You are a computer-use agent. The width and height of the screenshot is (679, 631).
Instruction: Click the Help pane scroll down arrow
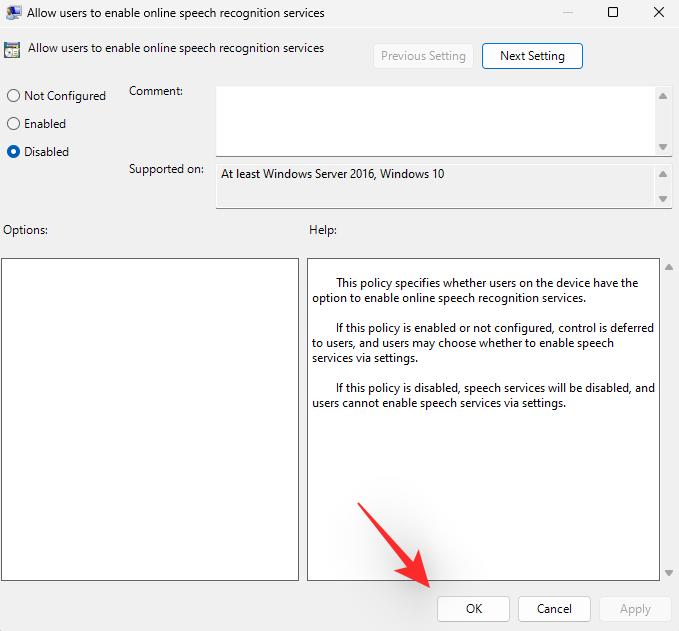(x=669, y=573)
